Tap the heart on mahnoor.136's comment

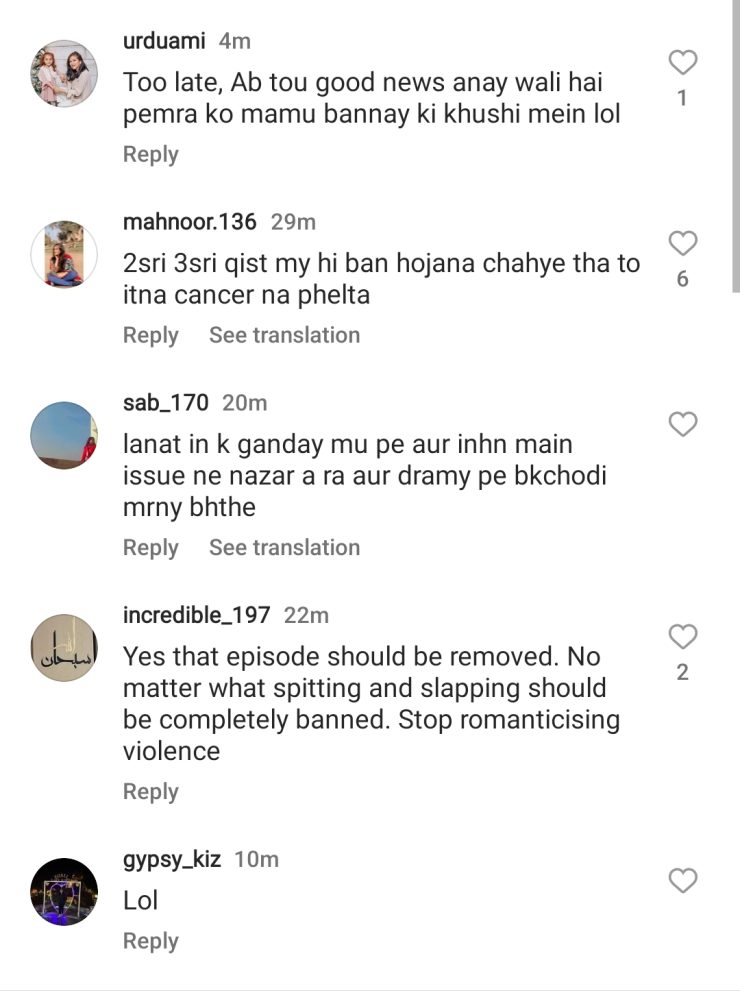pos(682,243)
